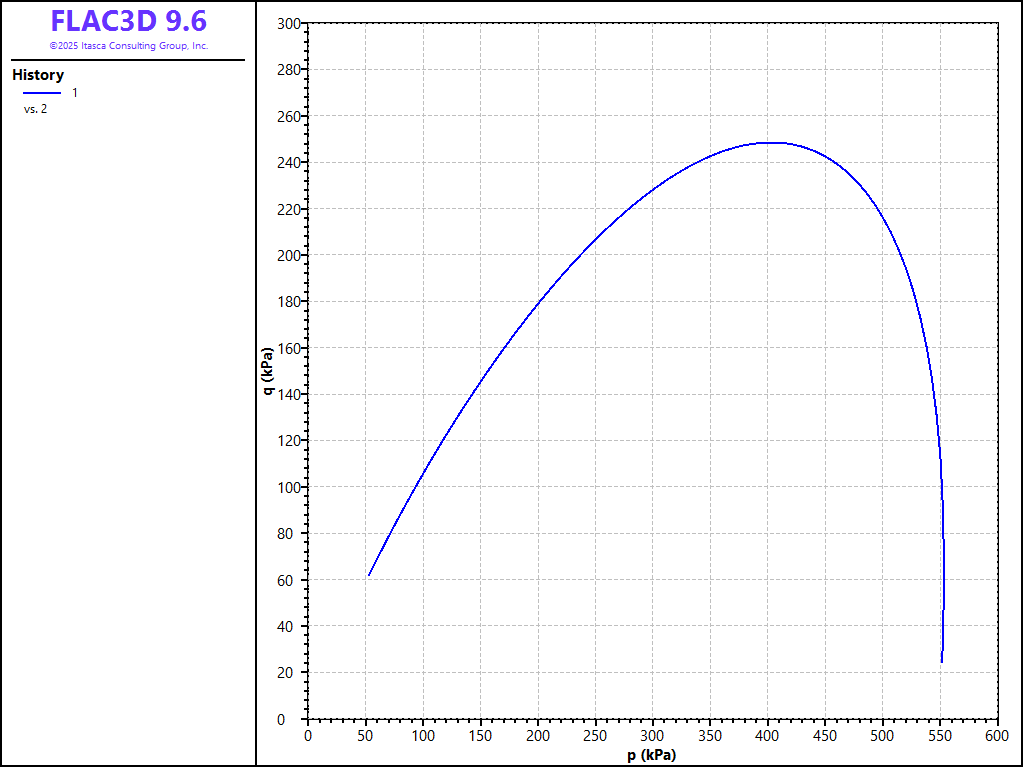Click the 550 tick label on x-axis

[x=940, y=735]
